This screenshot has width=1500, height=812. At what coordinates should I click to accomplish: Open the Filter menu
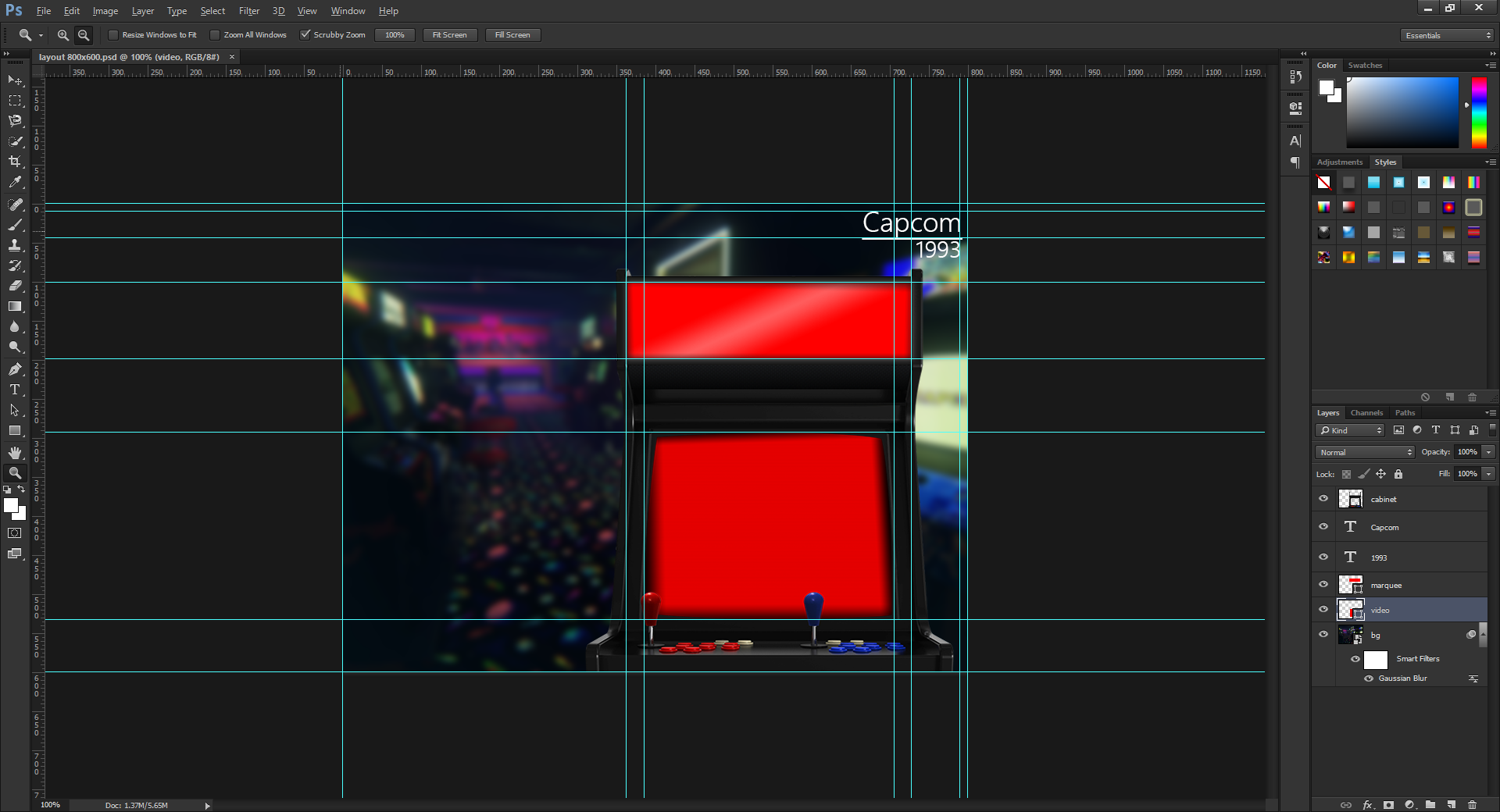(x=249, y=11)
